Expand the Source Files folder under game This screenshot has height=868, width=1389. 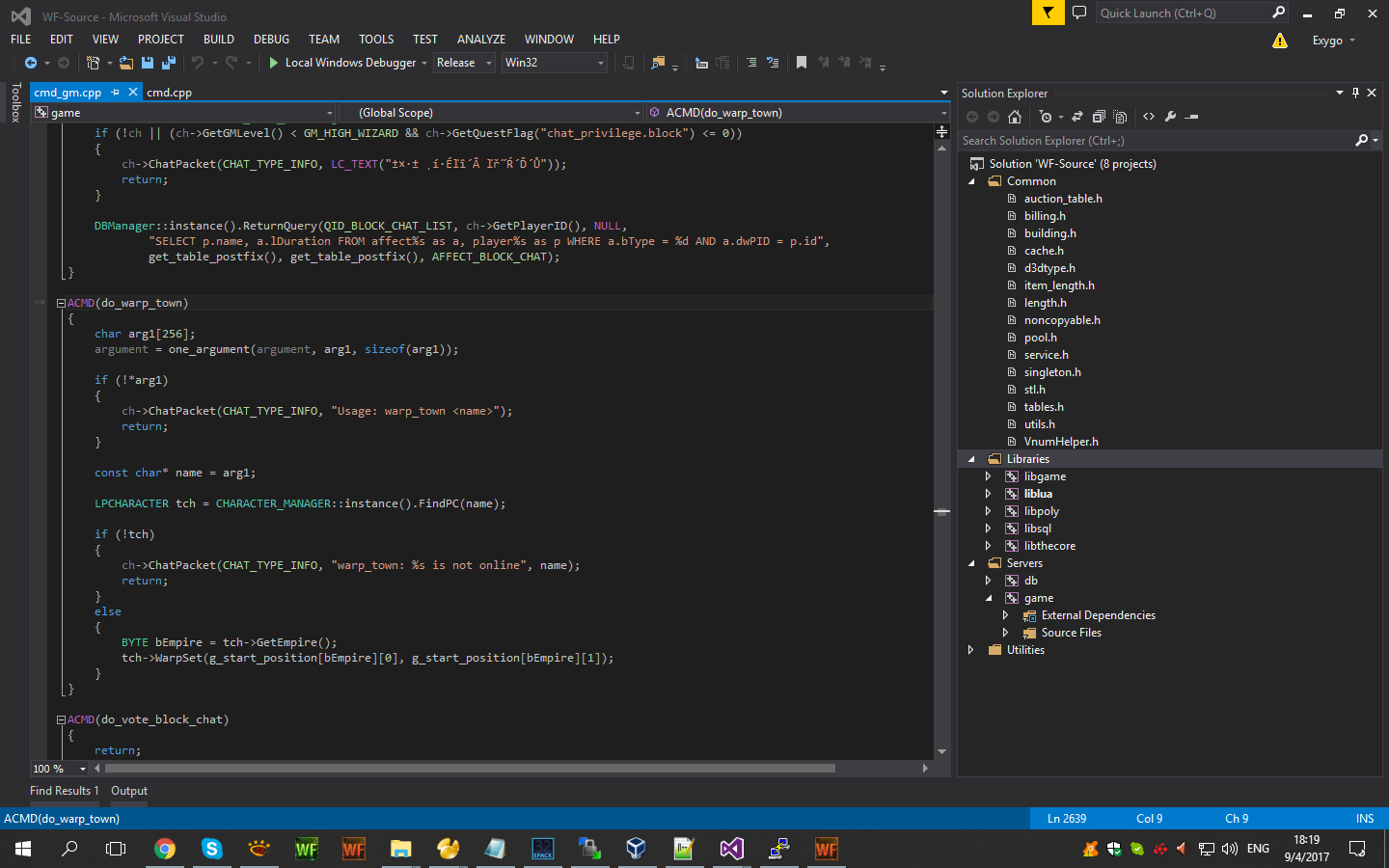(1005, 633)
